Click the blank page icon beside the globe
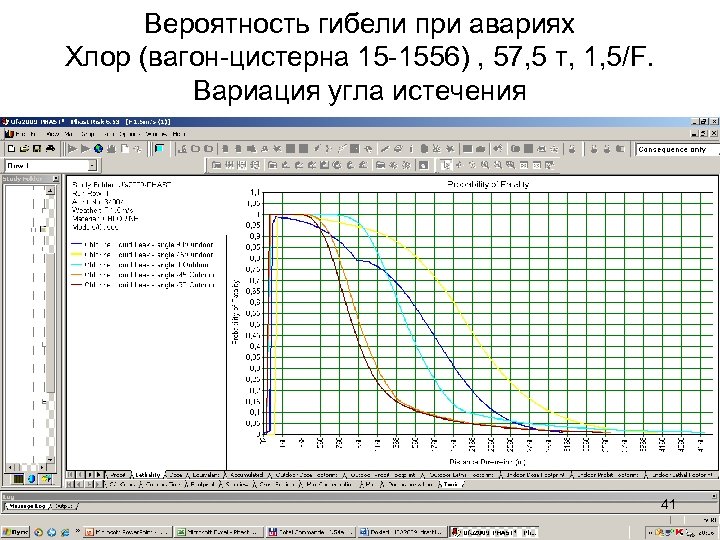The image size is (720, 540). (125, 148)
